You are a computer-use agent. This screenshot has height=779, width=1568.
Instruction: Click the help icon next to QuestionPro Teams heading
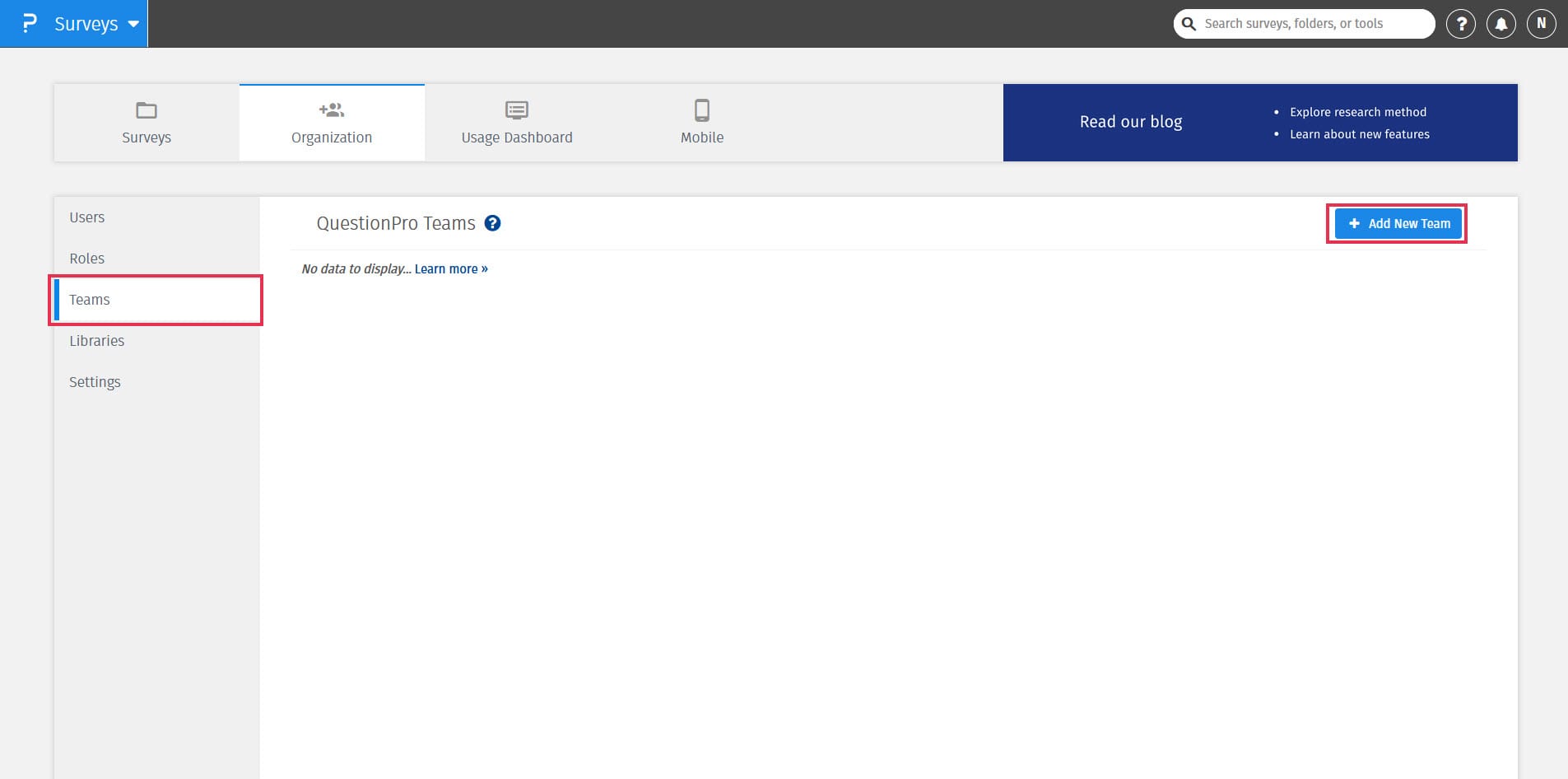(492, 223)
